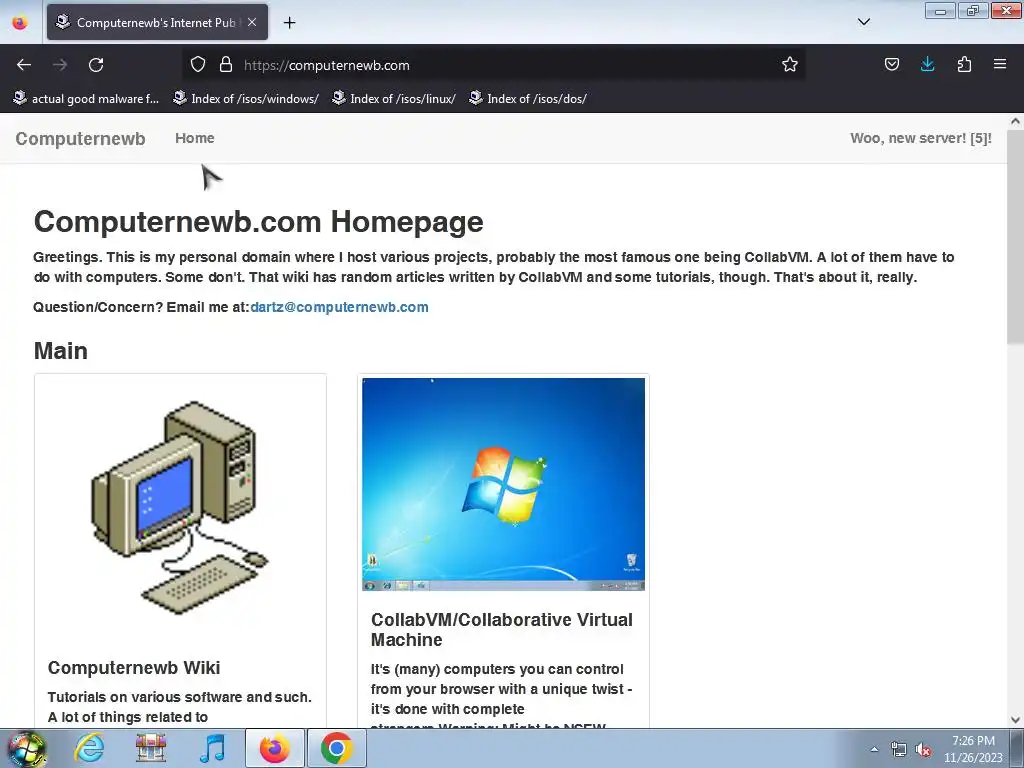This screenshot has height=768, width=1024.
Task: Close the Computernewb's Internet Pub tab
Action: coord(252,22)
